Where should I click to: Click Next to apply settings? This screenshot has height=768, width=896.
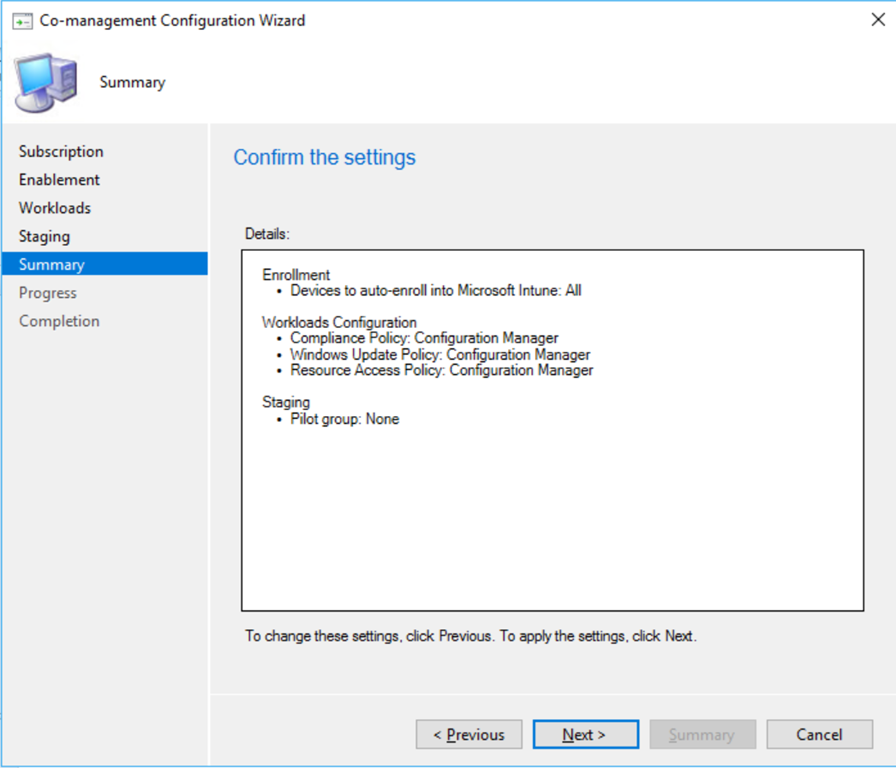[586, 734]
